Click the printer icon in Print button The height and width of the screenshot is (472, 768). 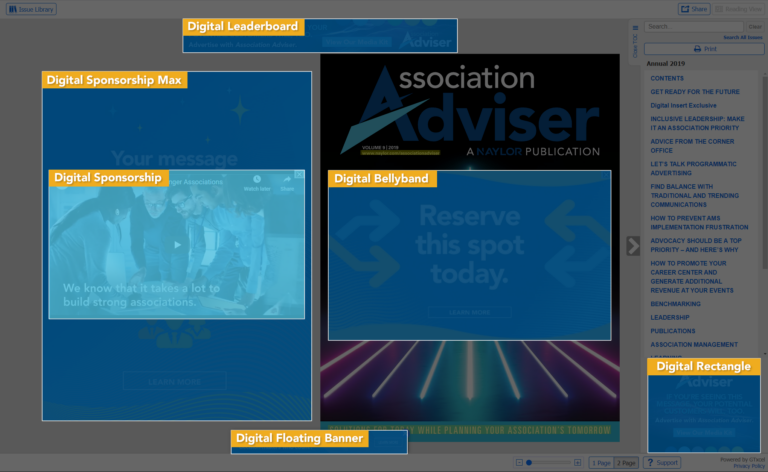point(697,49)
